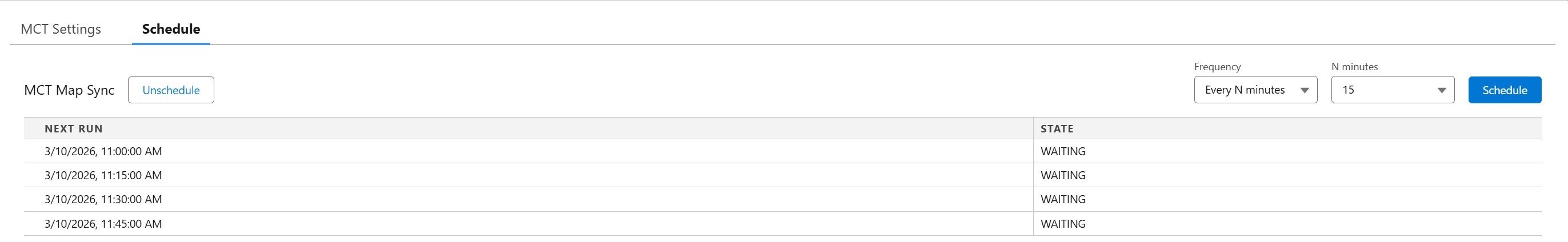The height and width of the screenshot is (242, 1568).
Task: Click WAITING state of the 11:00 AM run
Action: point(1063,151)
